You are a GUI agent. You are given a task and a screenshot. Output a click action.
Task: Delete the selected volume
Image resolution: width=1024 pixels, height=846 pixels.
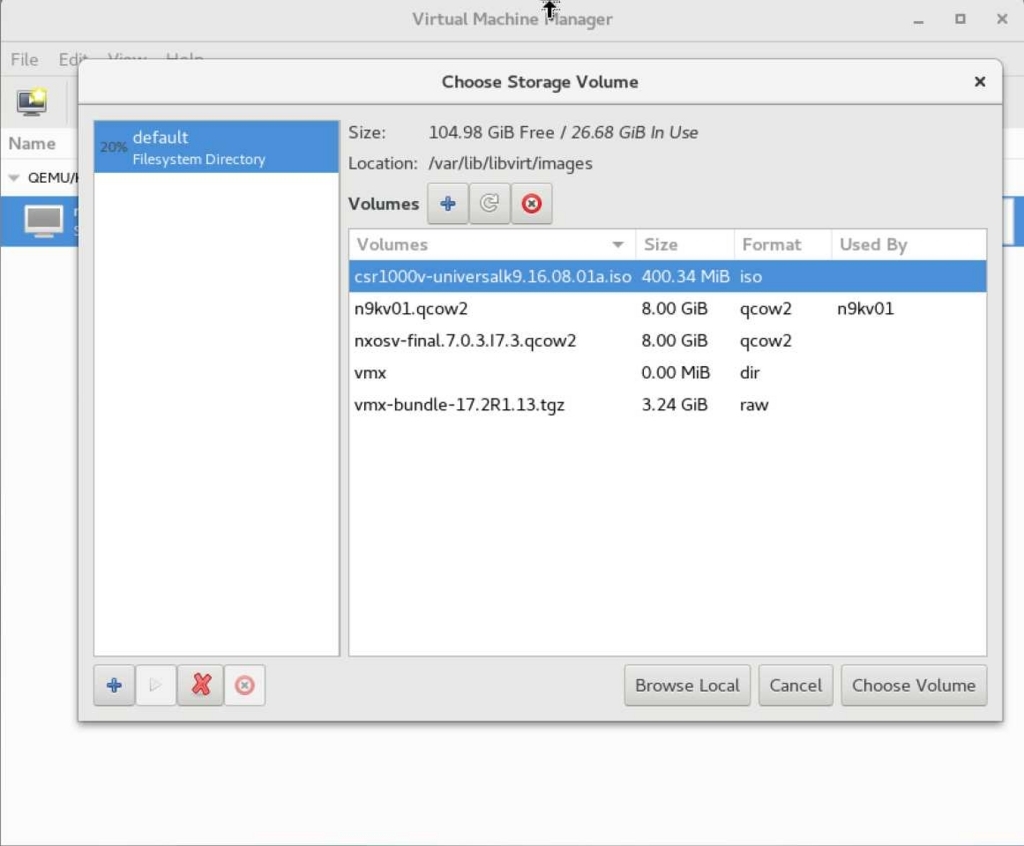coord(532,204)
